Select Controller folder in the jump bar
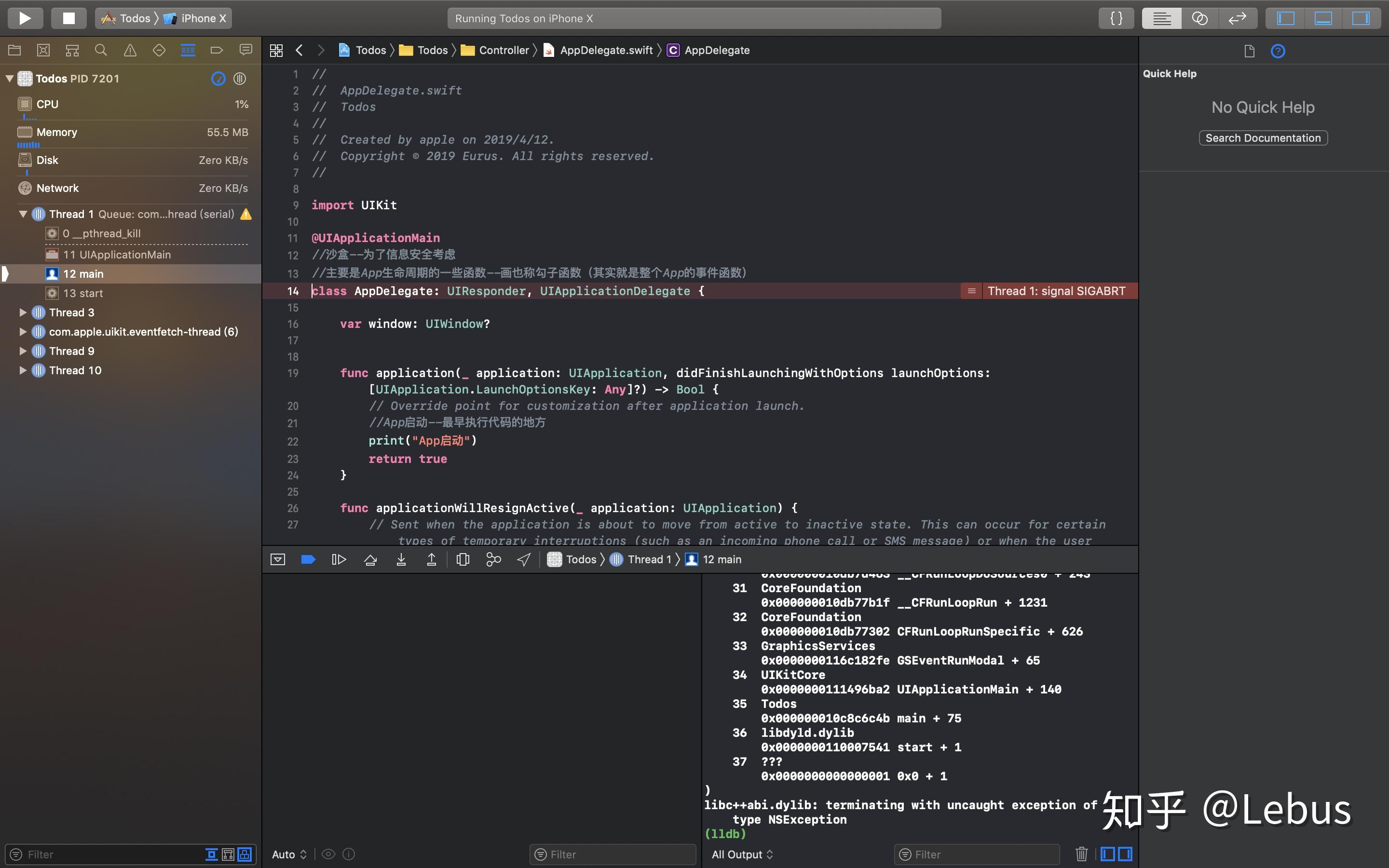The width and height of the screenshot is (1389, 868). [504, 50]
